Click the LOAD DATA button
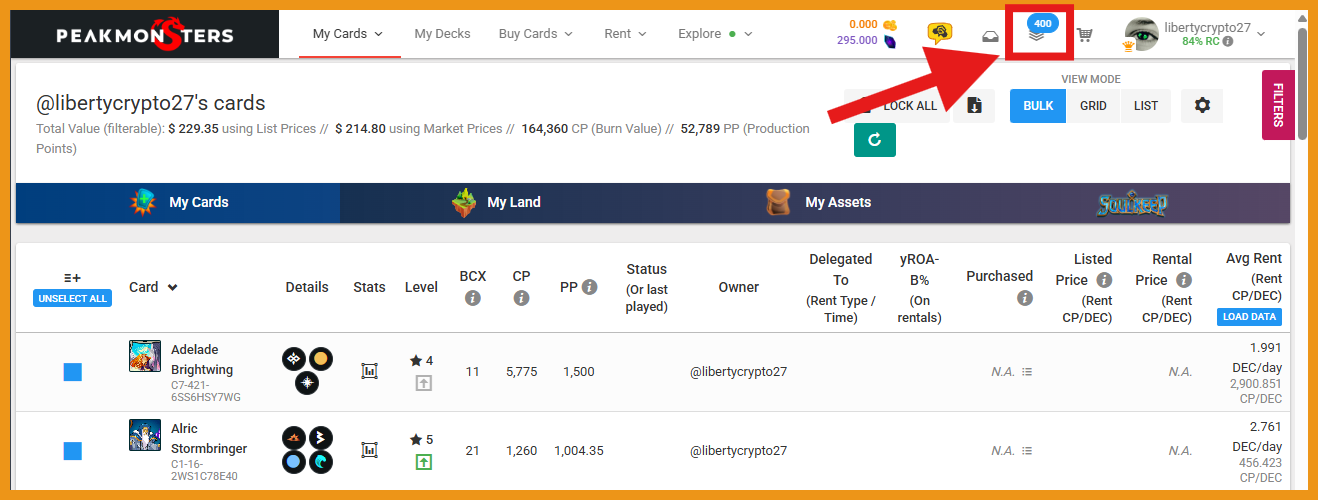This screenshot has width=1318, height=500. point(1249,317)
